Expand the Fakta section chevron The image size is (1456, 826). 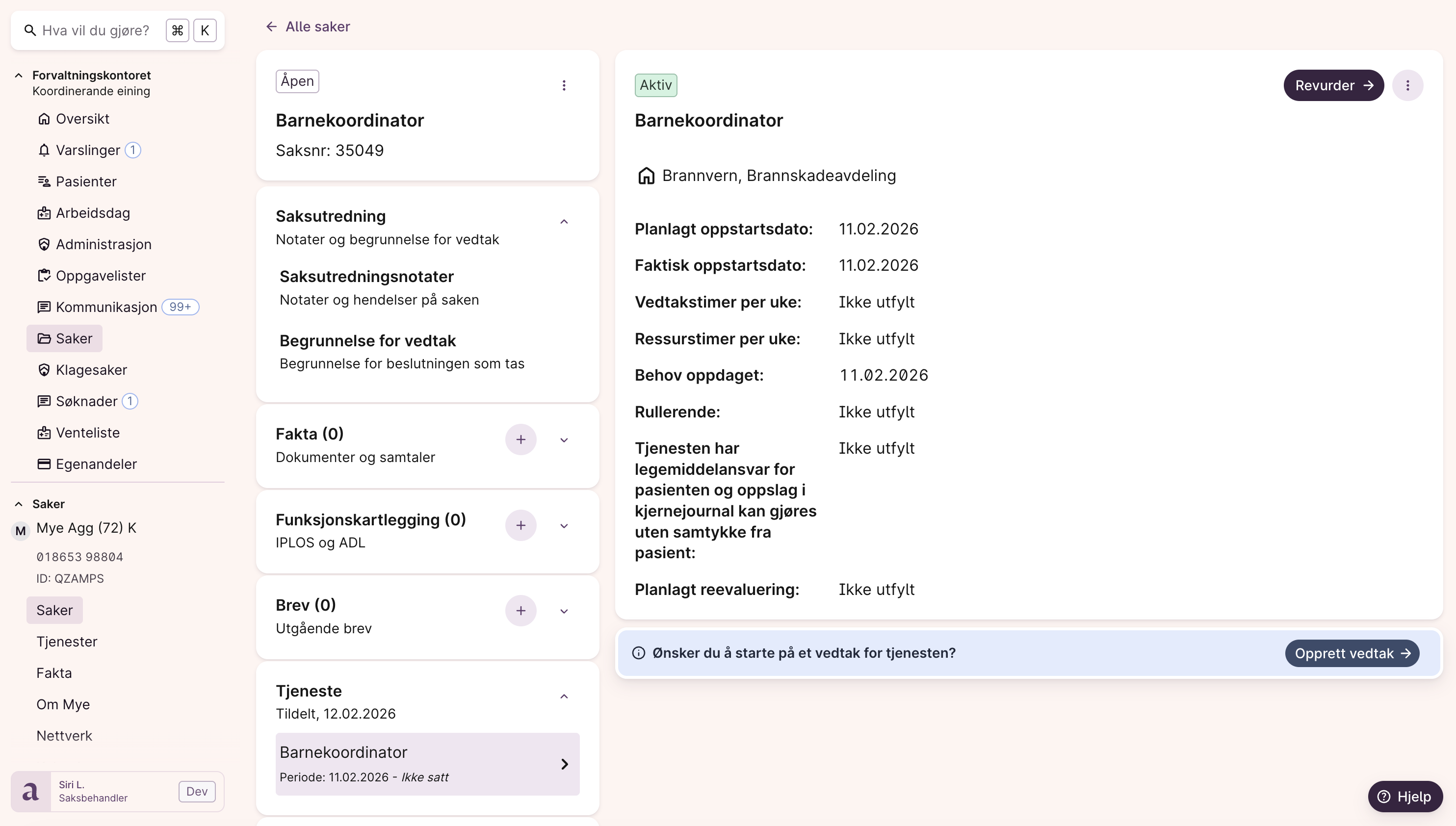tap(563, 440)
